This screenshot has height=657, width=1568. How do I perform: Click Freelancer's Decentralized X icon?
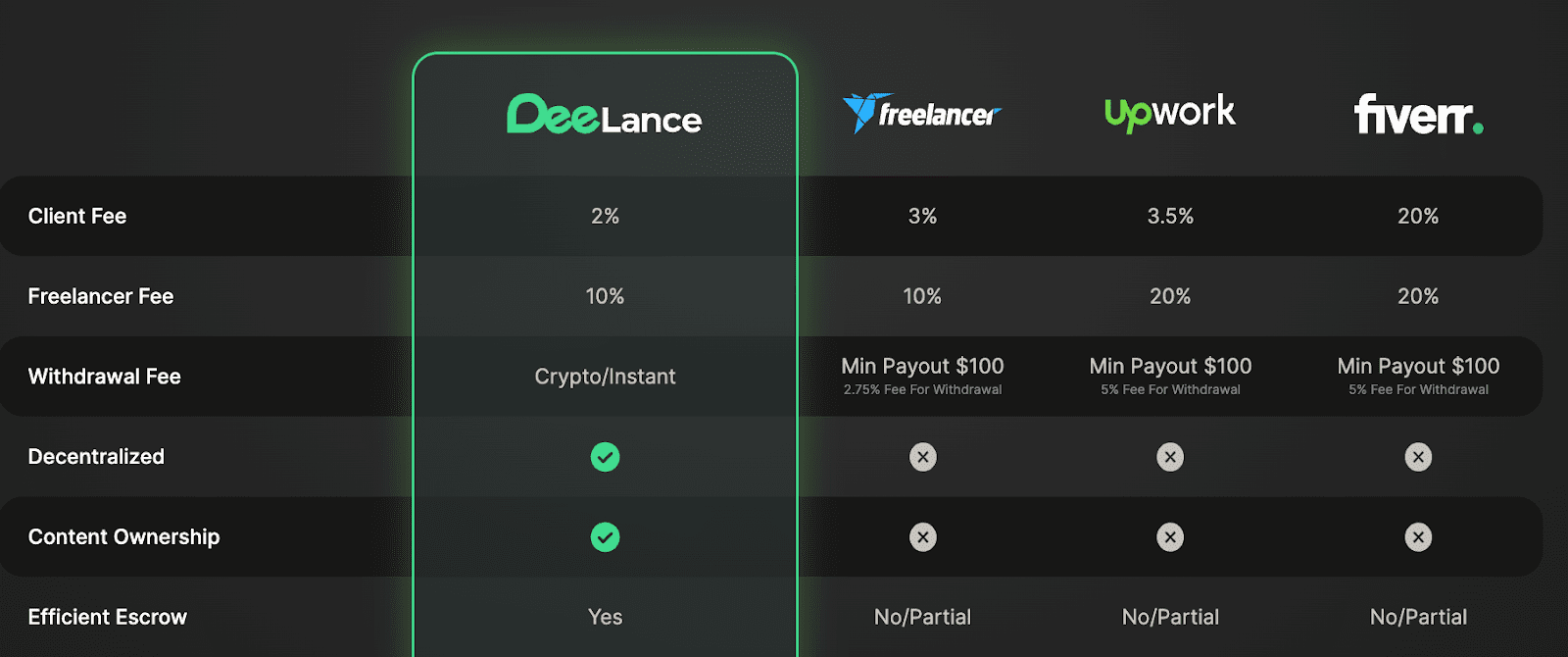point(922,457)
